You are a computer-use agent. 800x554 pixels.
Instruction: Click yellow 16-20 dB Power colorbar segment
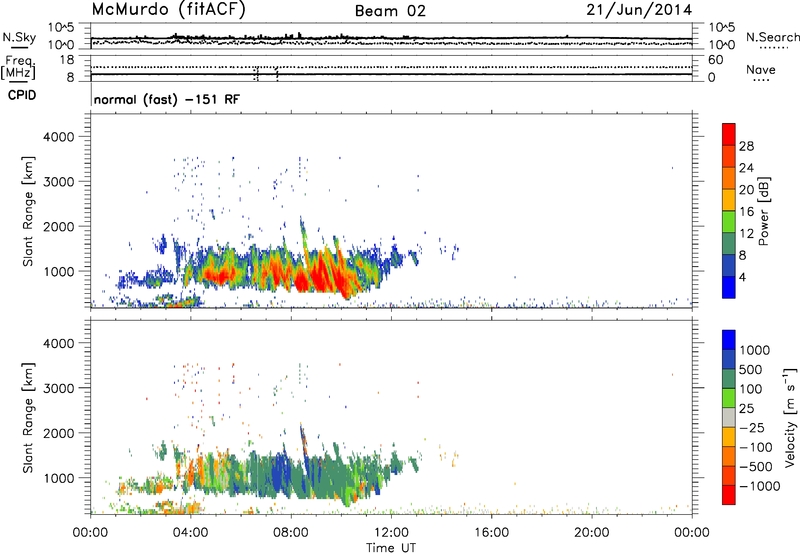click(x=729, y=199)
